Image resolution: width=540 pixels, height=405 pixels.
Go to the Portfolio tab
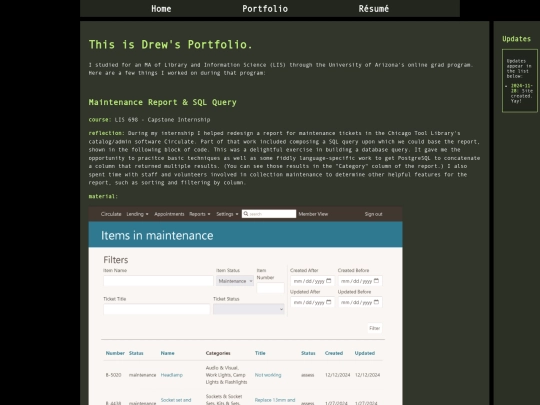pos(265,9)
